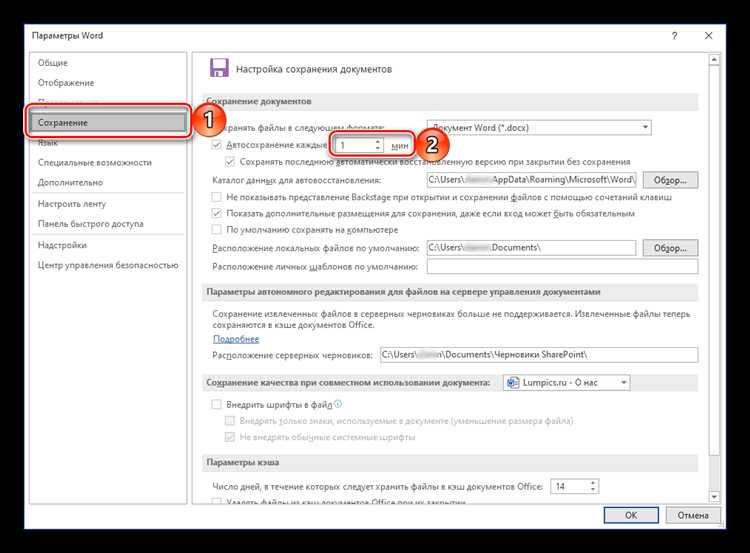Image resolution: width=750 pixels, height=553 pixels.
Task: Click the help question mark button
Action: (674, 36)
